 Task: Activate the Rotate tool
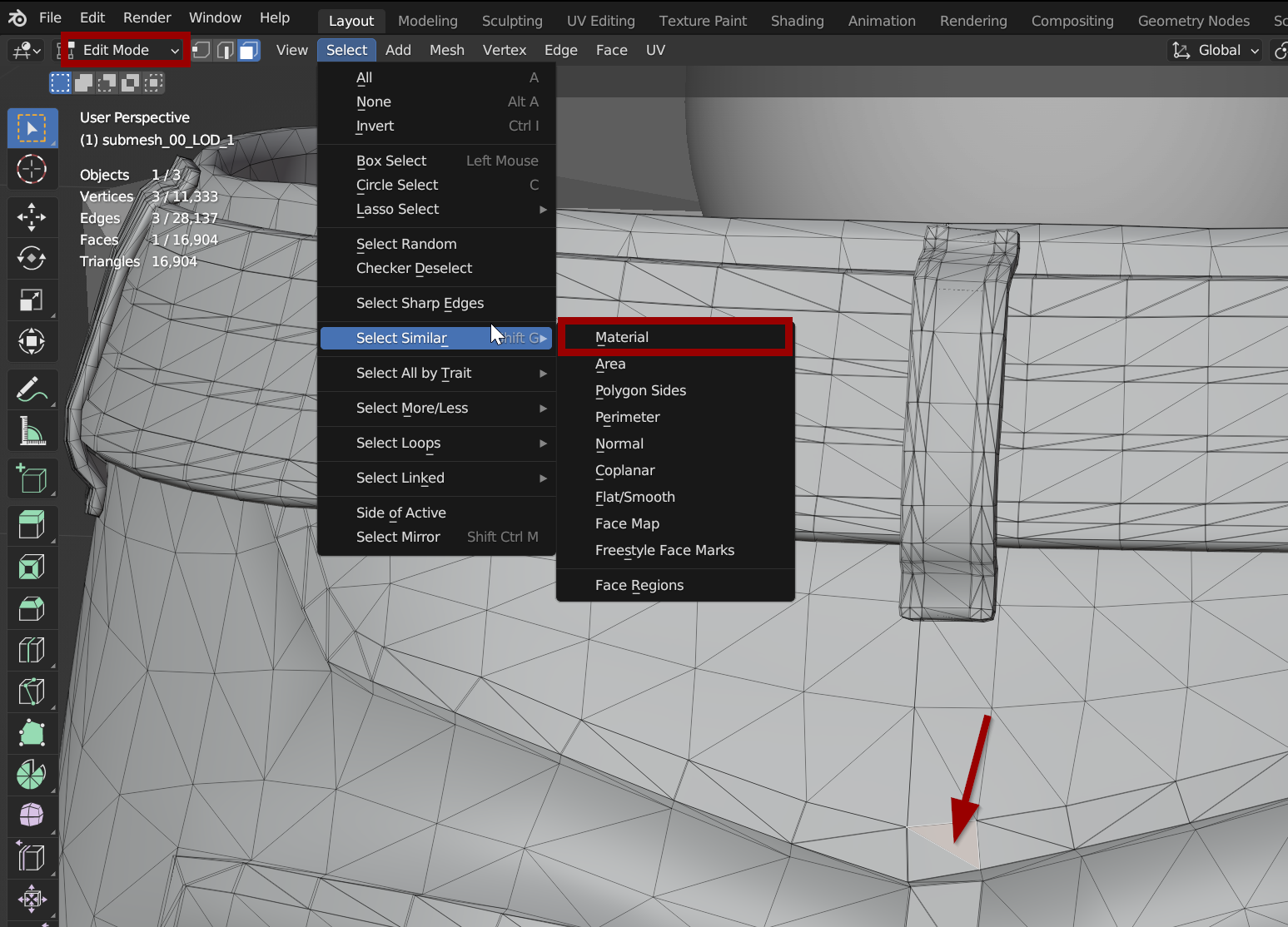pyautogui.click(x=32, y=258)
